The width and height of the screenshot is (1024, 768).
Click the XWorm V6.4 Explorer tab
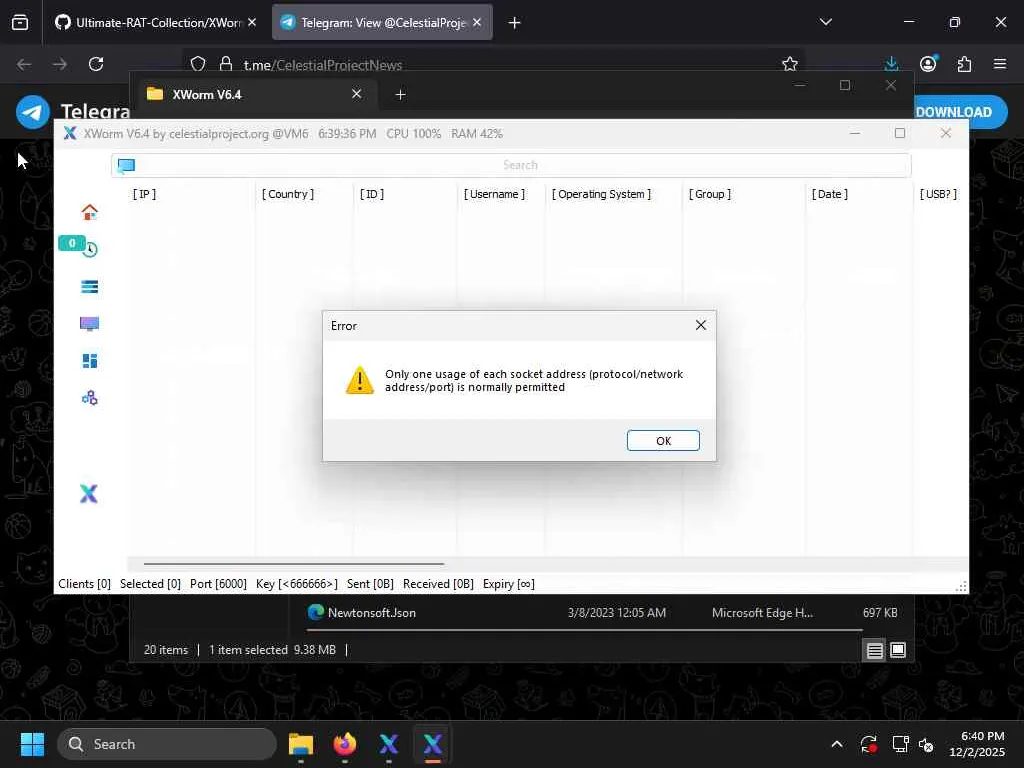(255, 95)
